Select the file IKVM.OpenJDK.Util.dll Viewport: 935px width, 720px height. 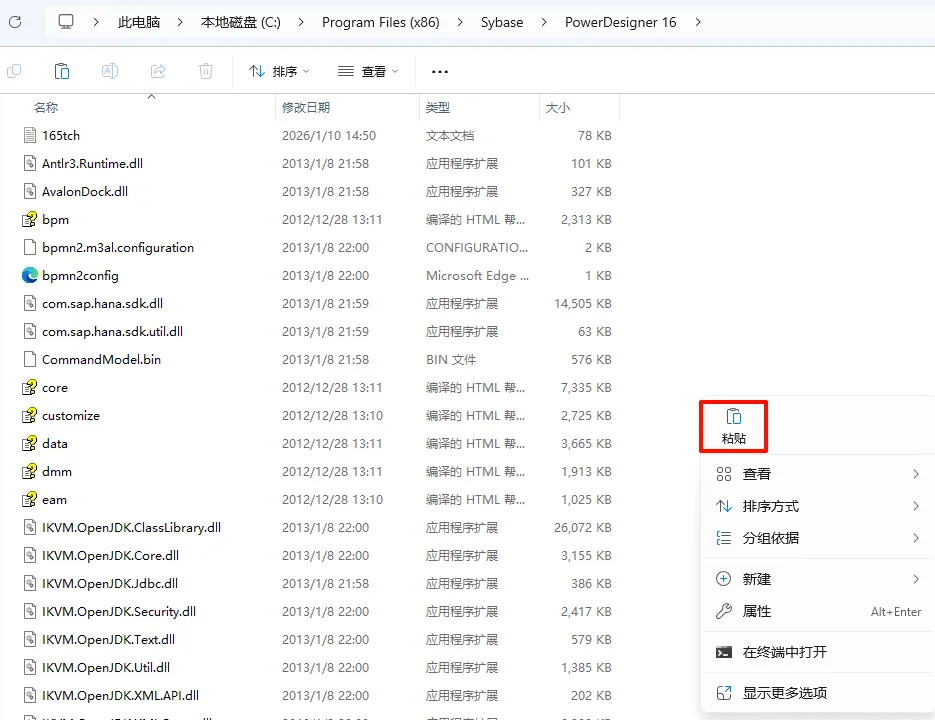click(106, 668)
